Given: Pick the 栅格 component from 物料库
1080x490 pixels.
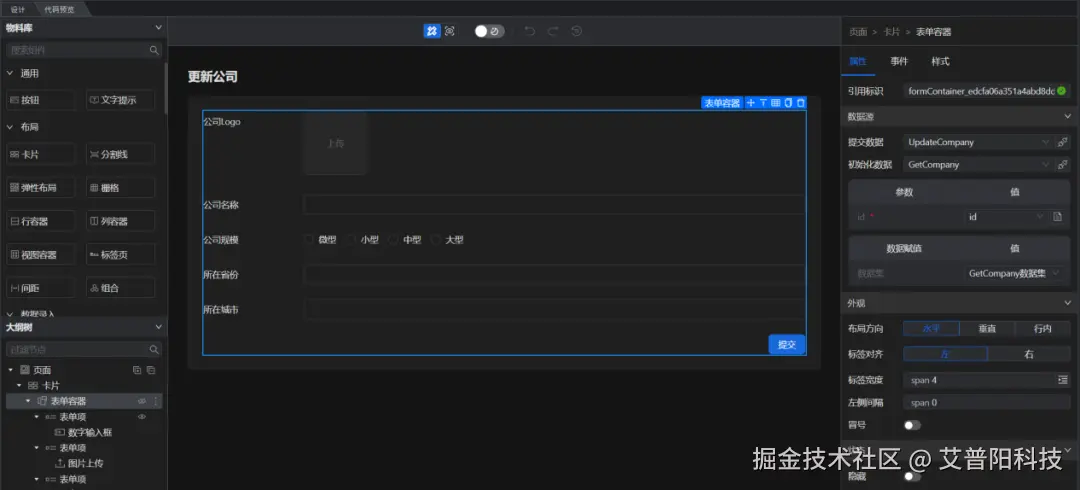Looking at the screenshot, I should coord(121,187).
